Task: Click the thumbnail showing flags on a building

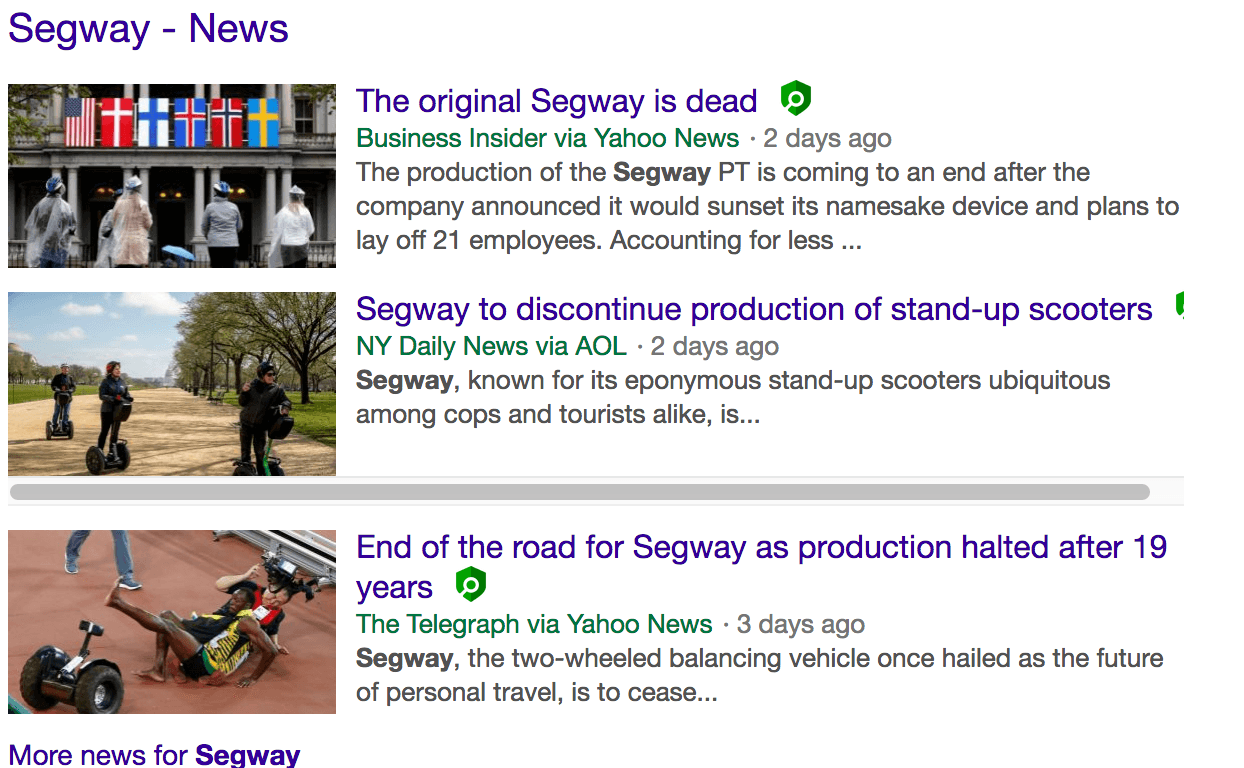Action: coord(172,176)
